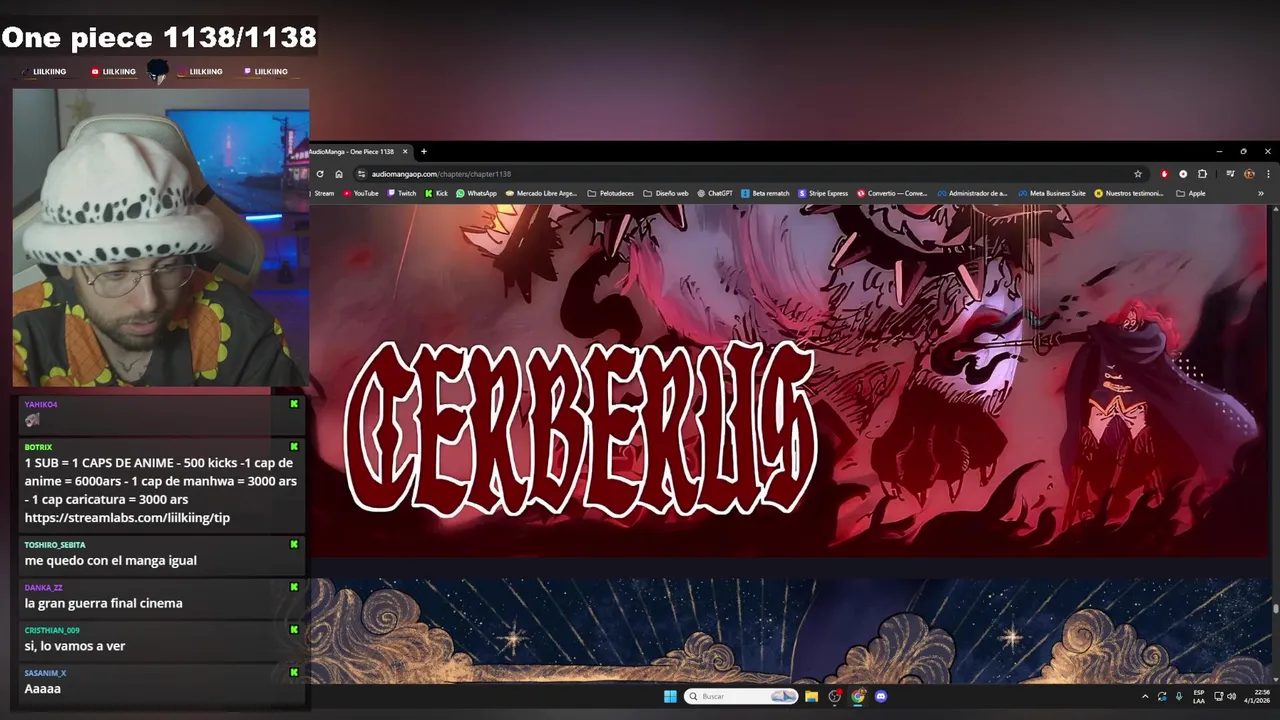The image size is (1280, 720).
Task: Expand the hidden bookmarks overflow chevron
Action: pos(1260,193)
